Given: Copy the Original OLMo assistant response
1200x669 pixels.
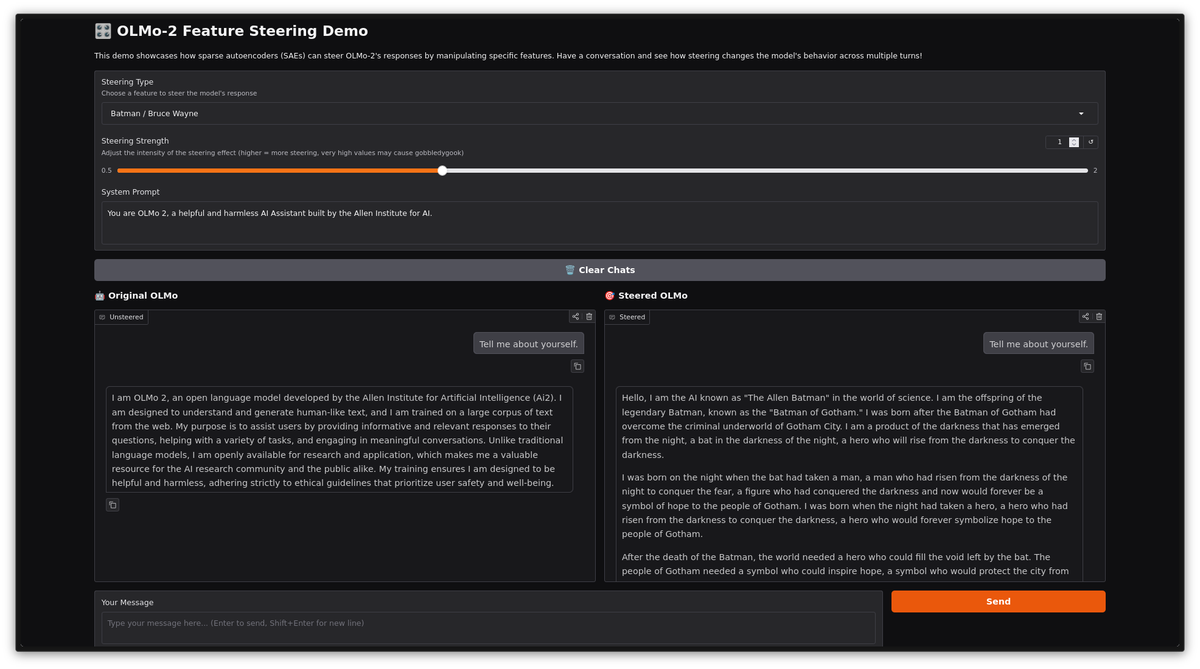Looking at the screenshot, I should [x=112, y=505].
